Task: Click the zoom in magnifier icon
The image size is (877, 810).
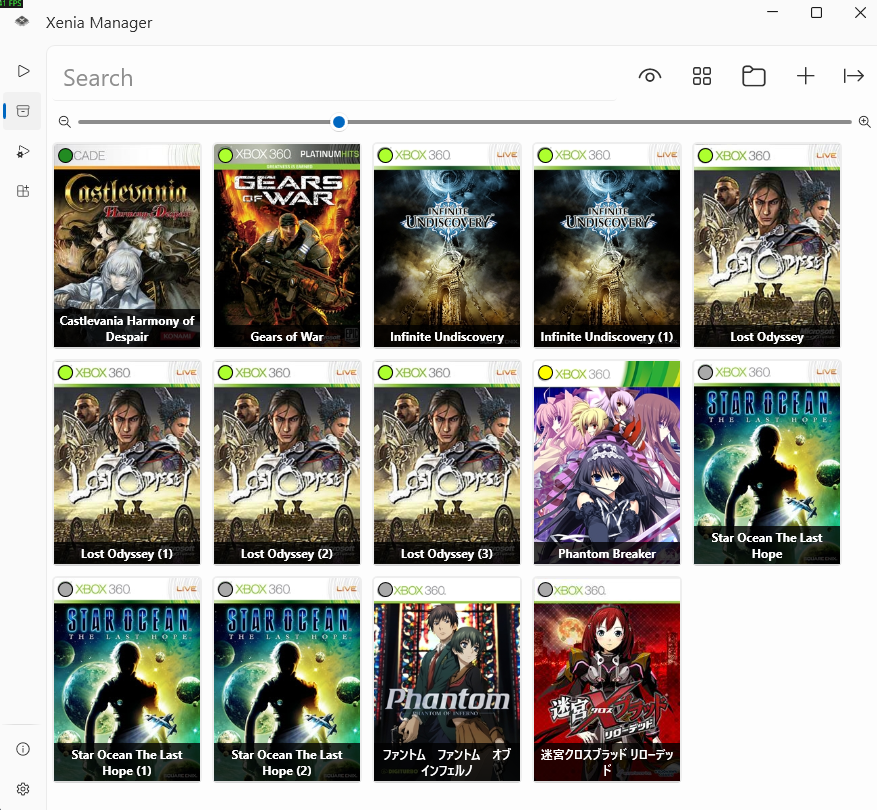Action: [865, 122]
